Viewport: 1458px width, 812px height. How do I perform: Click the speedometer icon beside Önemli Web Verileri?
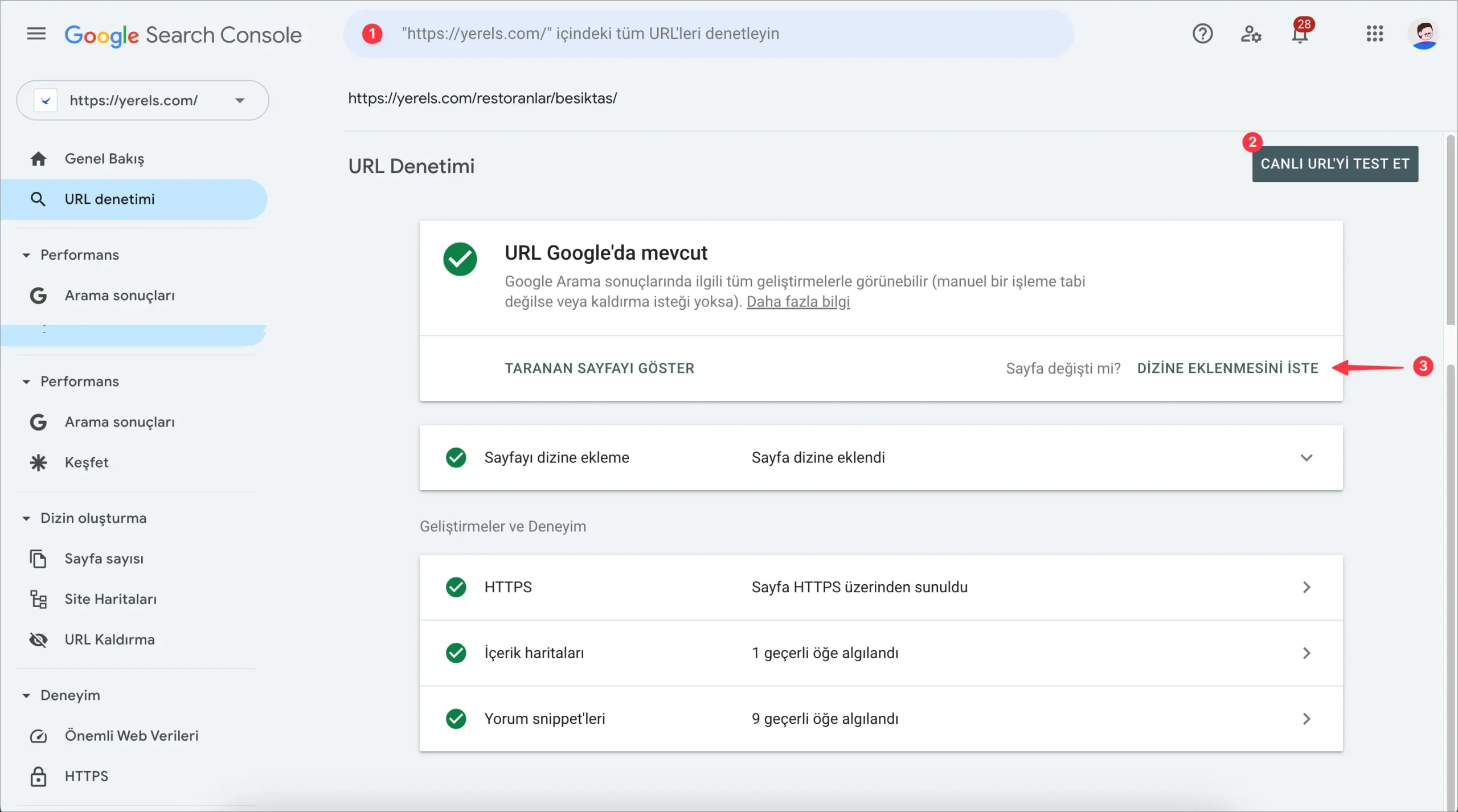tap(38, 736)
